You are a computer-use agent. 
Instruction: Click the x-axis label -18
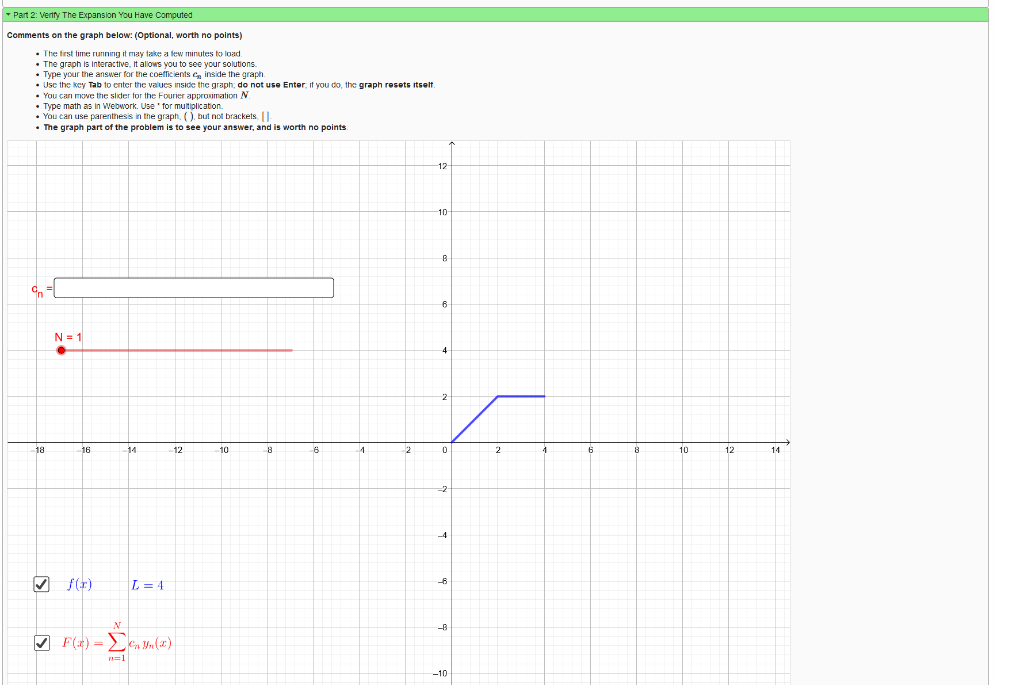click(x=39, y=450)
